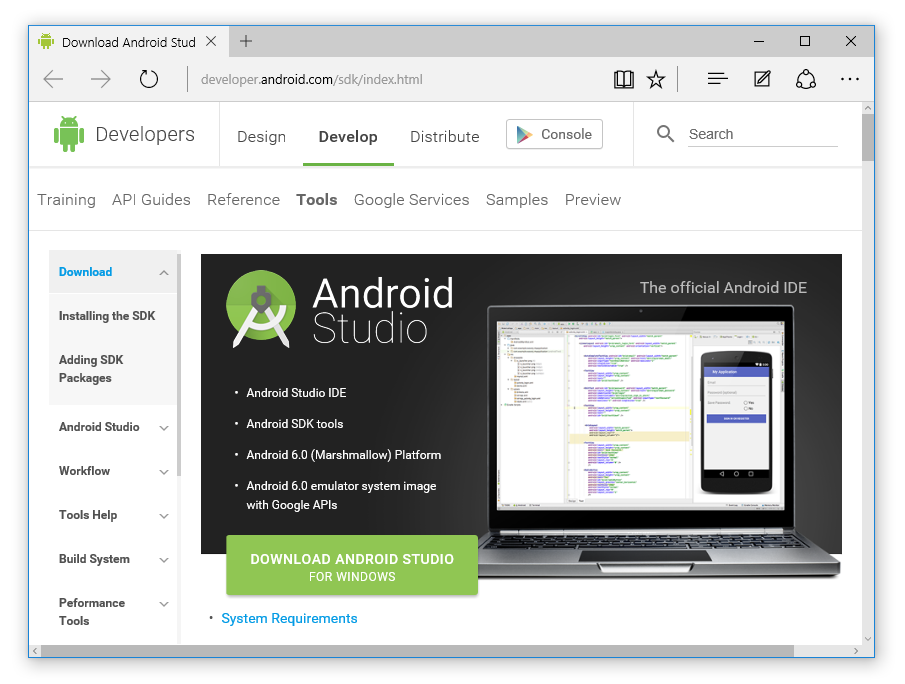
Task: Open a new tab with plus icon
Action: (246, 41)
